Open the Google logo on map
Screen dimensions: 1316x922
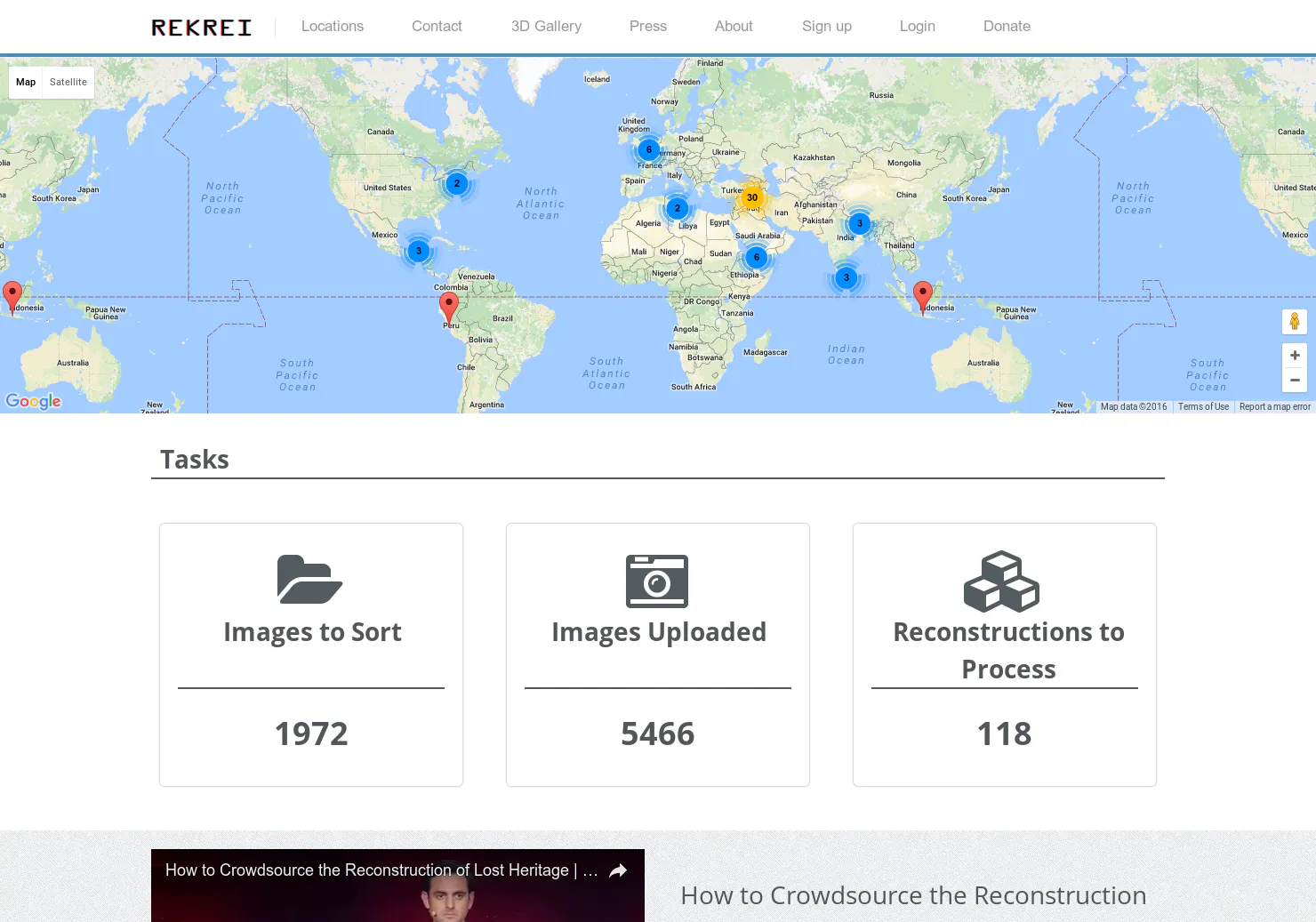coord(34,401)
